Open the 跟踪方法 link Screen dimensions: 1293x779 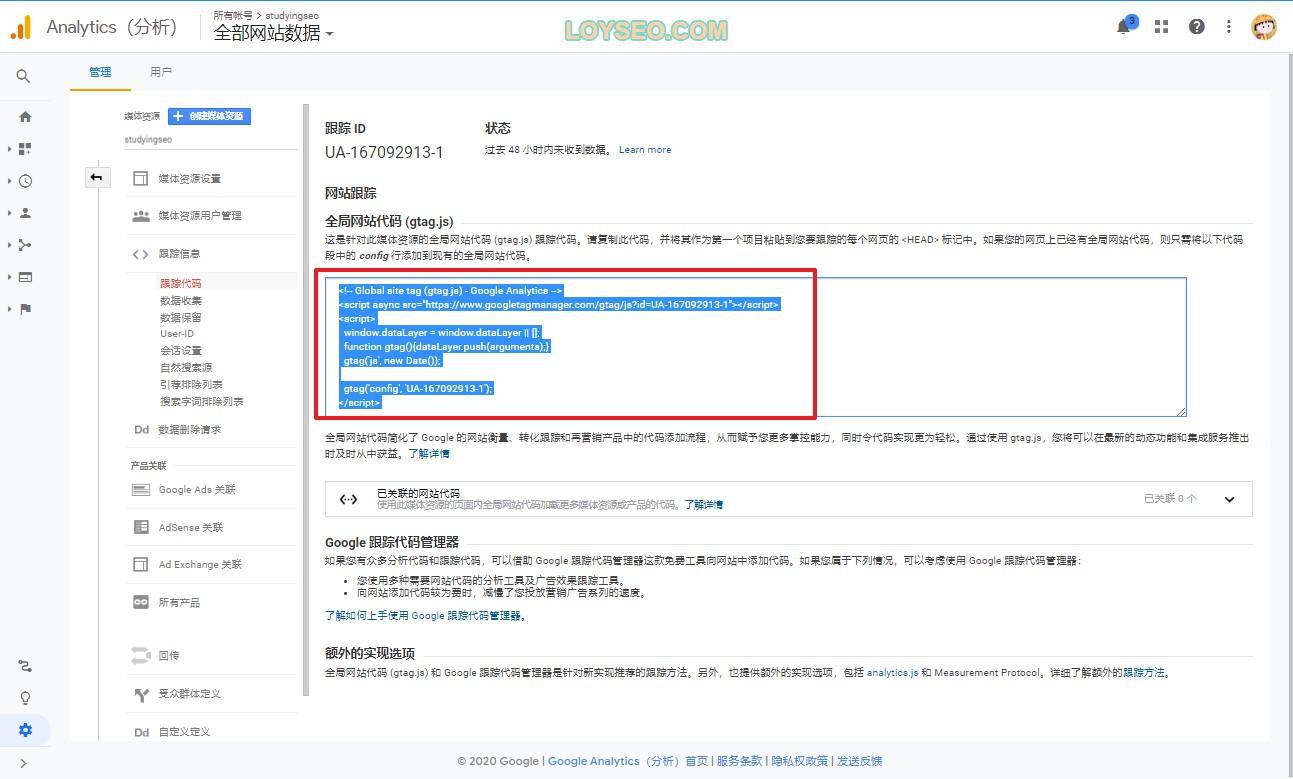1144,673
